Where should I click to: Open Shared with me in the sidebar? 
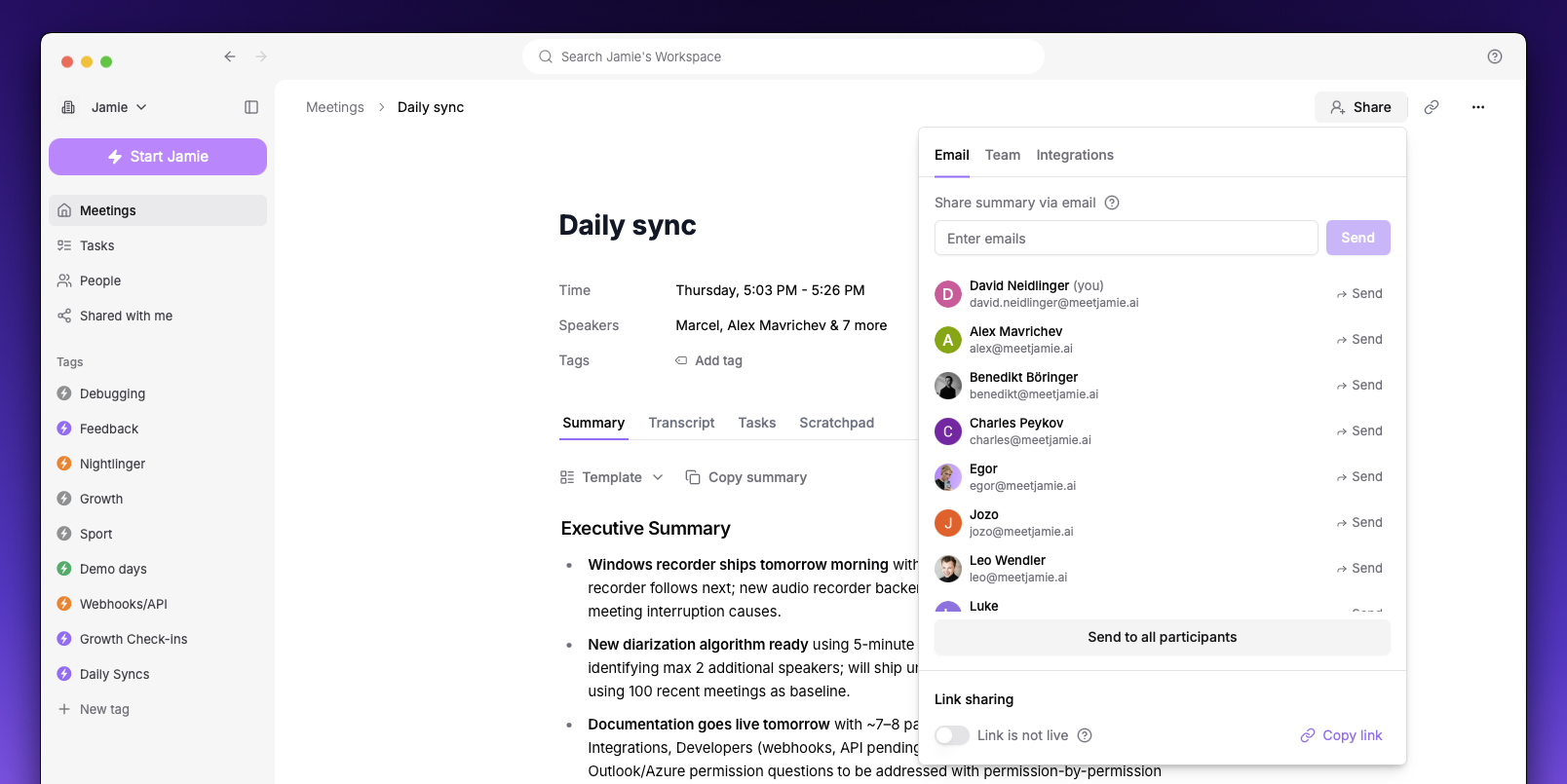click(158, 316)
